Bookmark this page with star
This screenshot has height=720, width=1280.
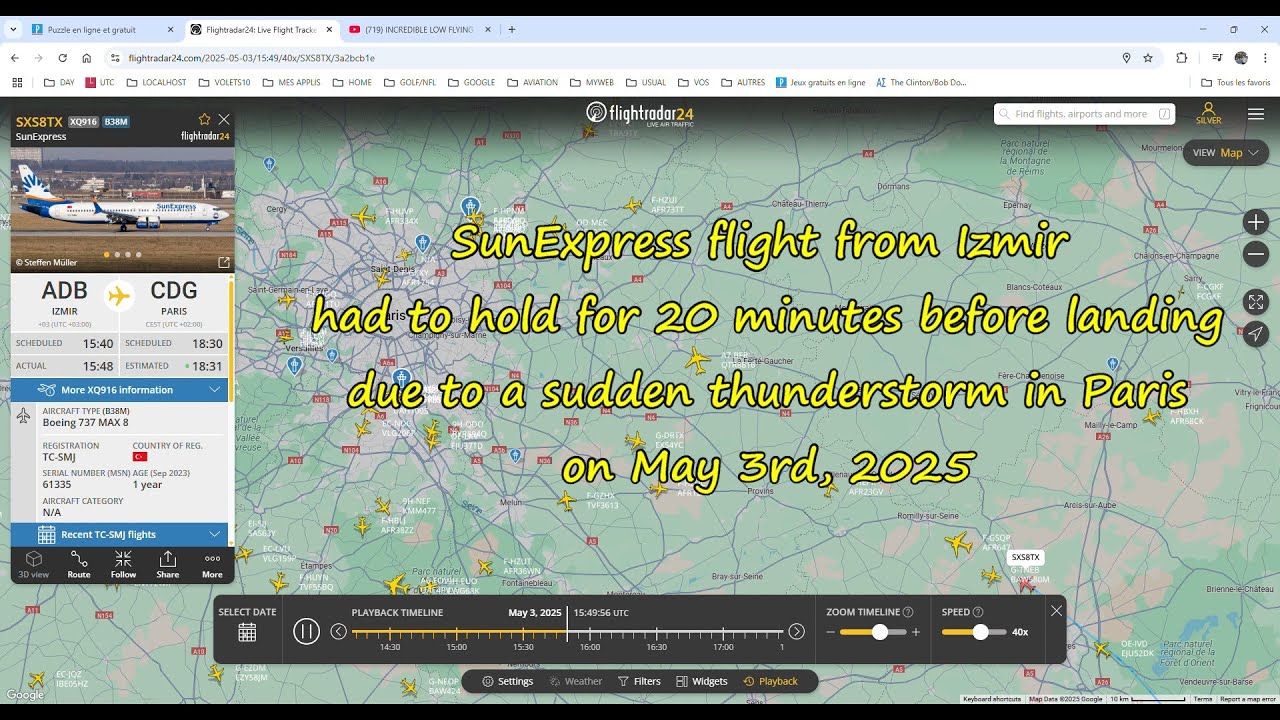1148,58
